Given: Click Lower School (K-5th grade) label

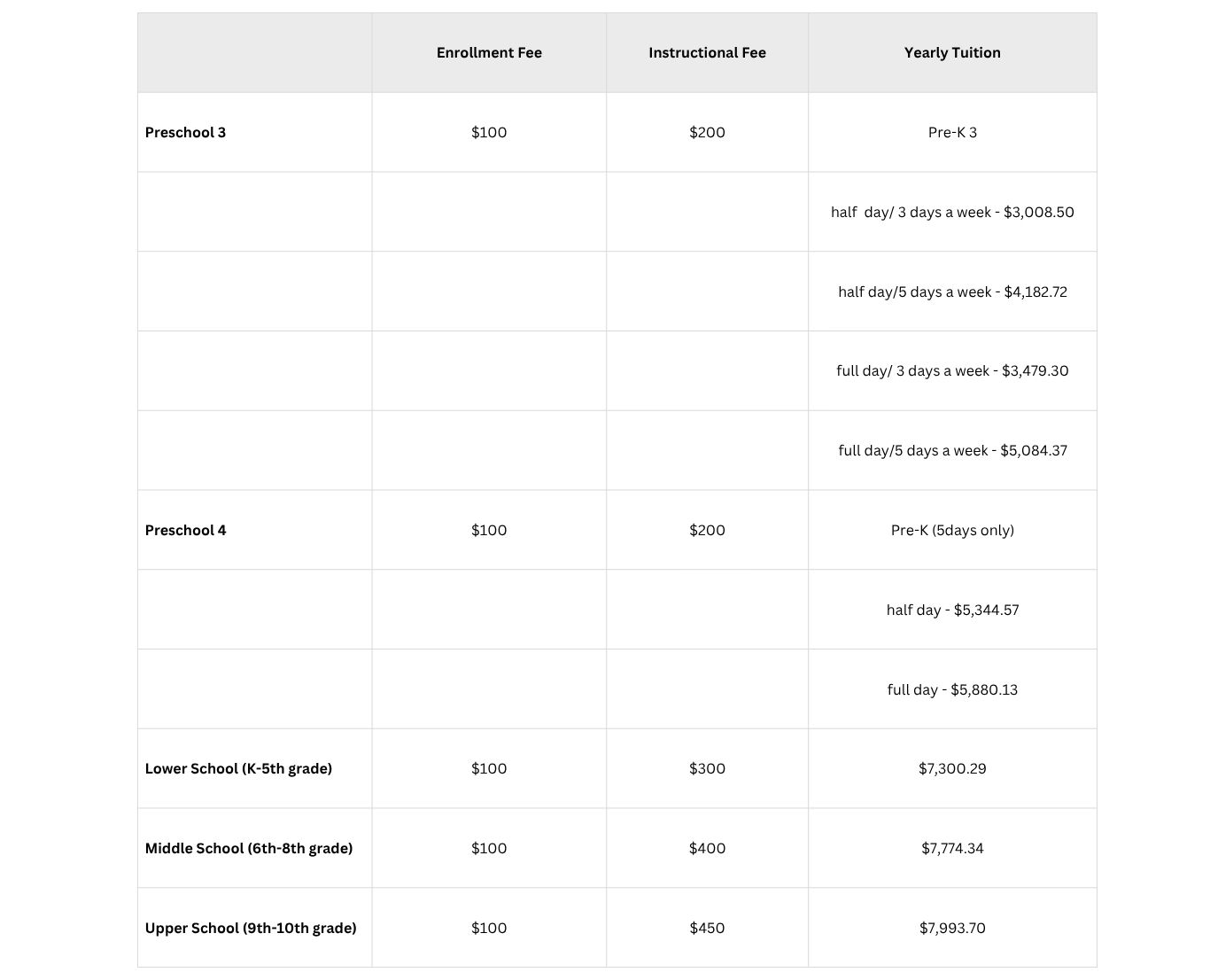Looking at the screenshot, I should click(x=238, y=768).
